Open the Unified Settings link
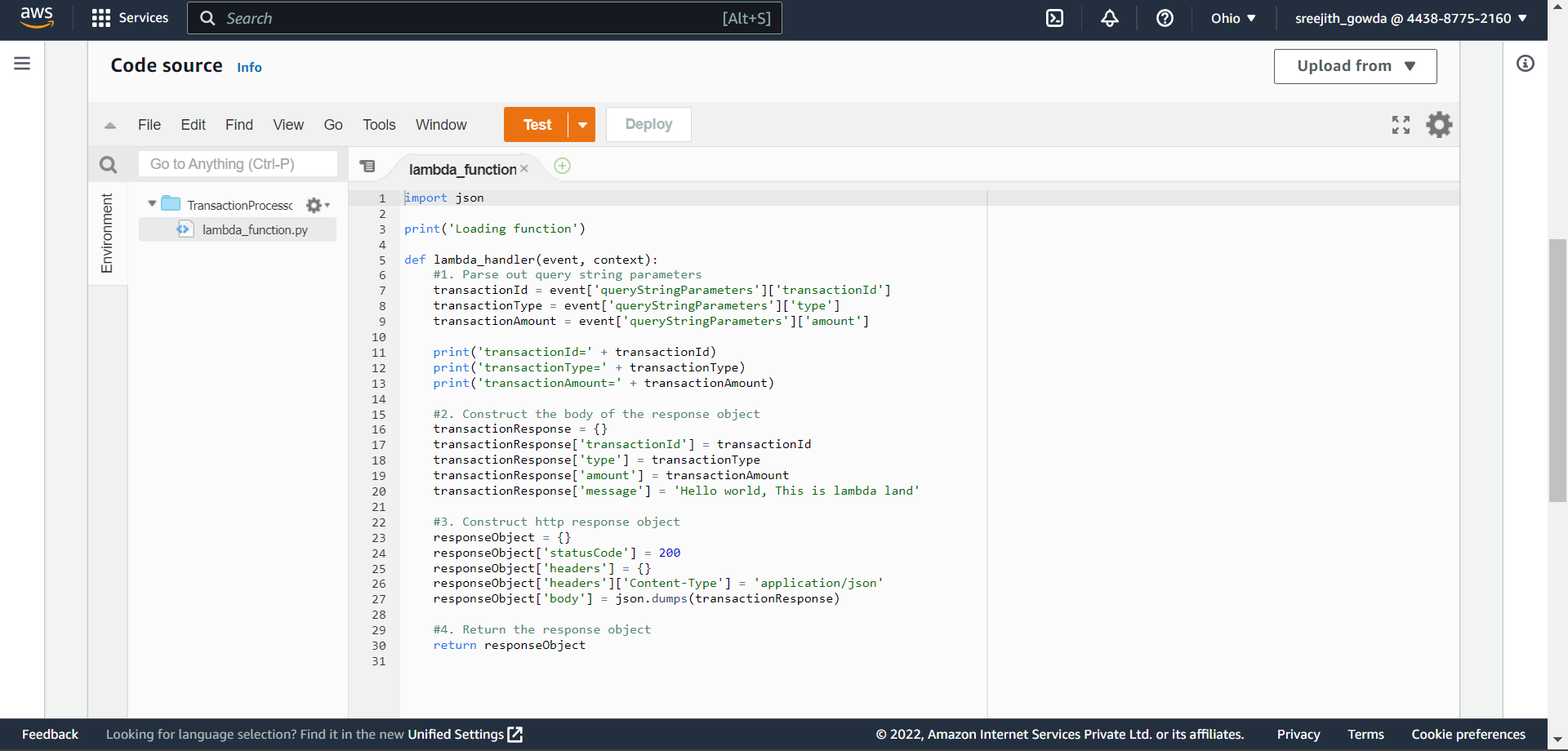 (x=455, y=734)
